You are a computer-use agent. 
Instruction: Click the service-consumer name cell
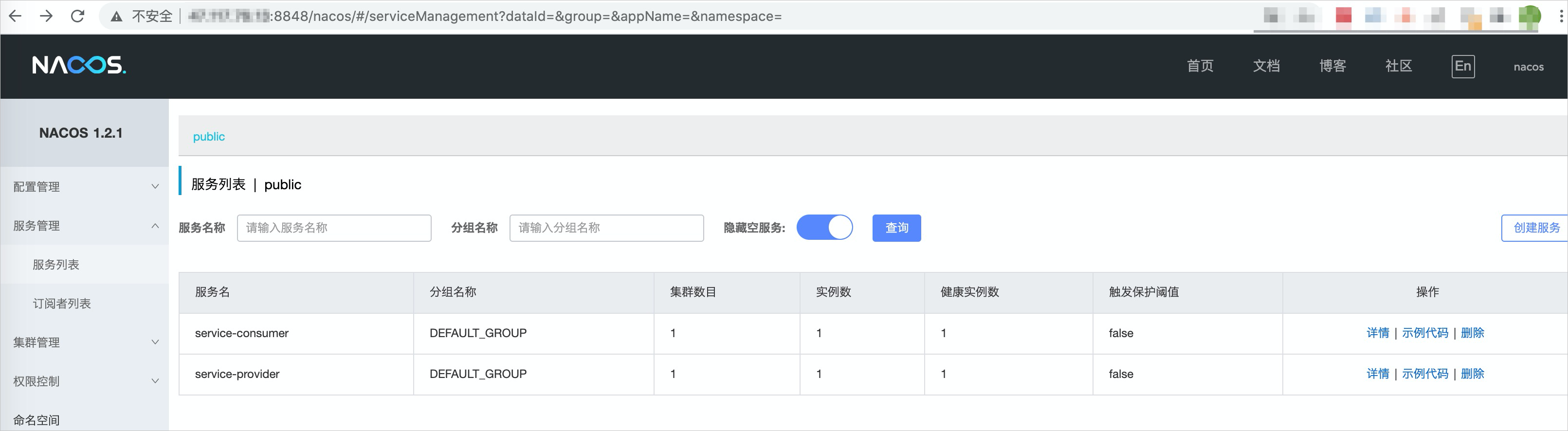tap(242, 333)
